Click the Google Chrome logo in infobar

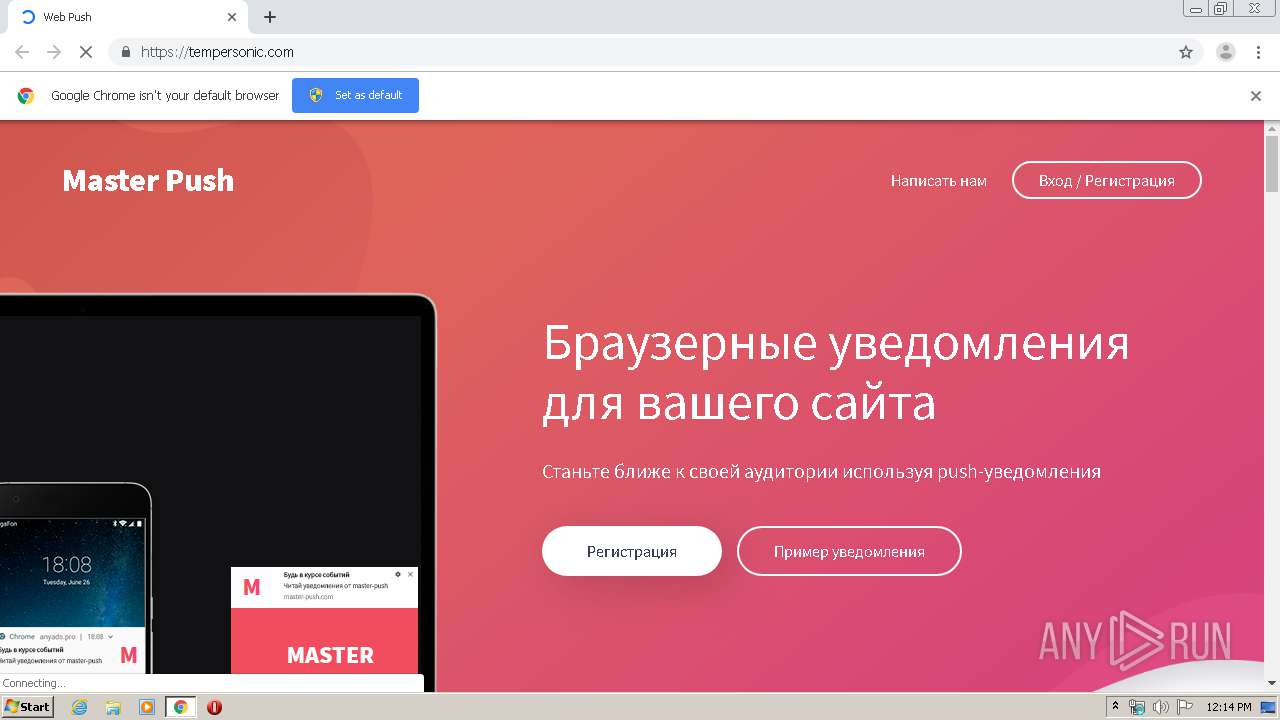pos(26,96)
